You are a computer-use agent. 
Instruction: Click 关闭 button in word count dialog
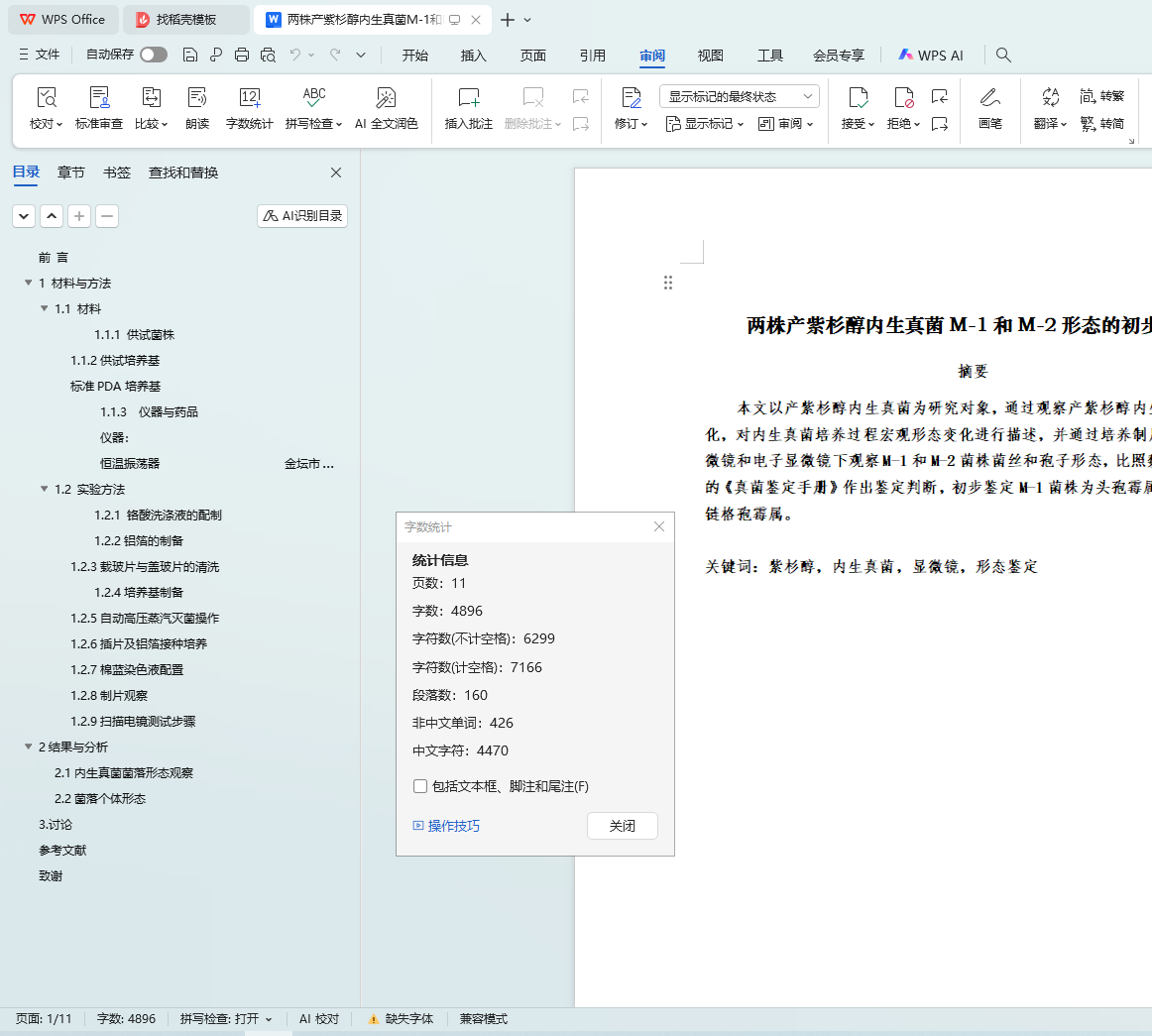pyautogui.click(x=622, y=826)
